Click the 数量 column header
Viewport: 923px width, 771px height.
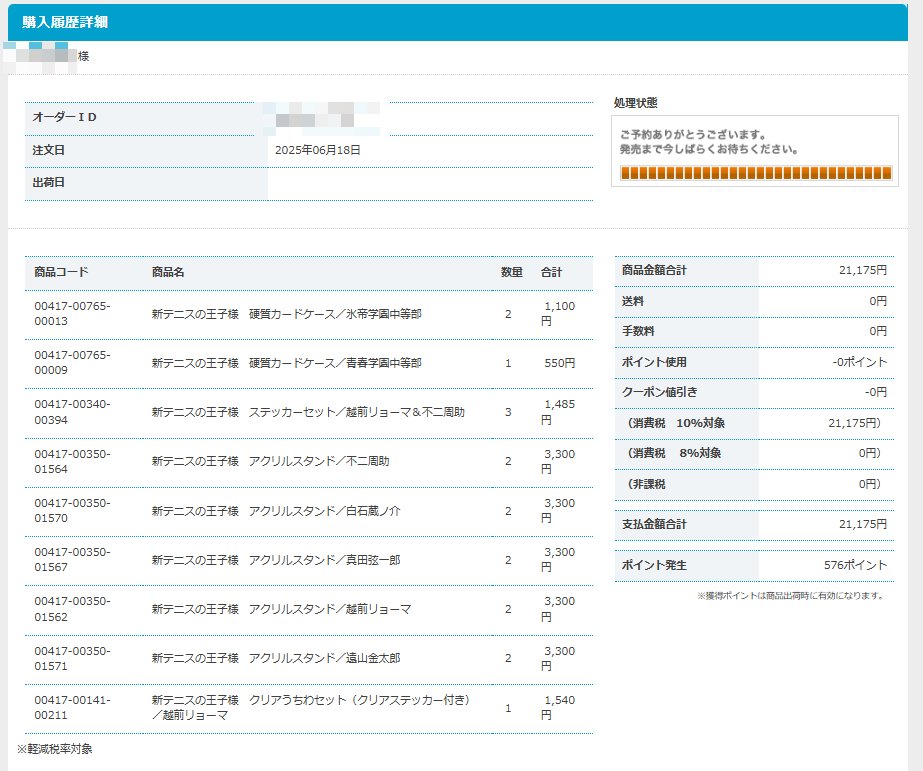(512, 272)
